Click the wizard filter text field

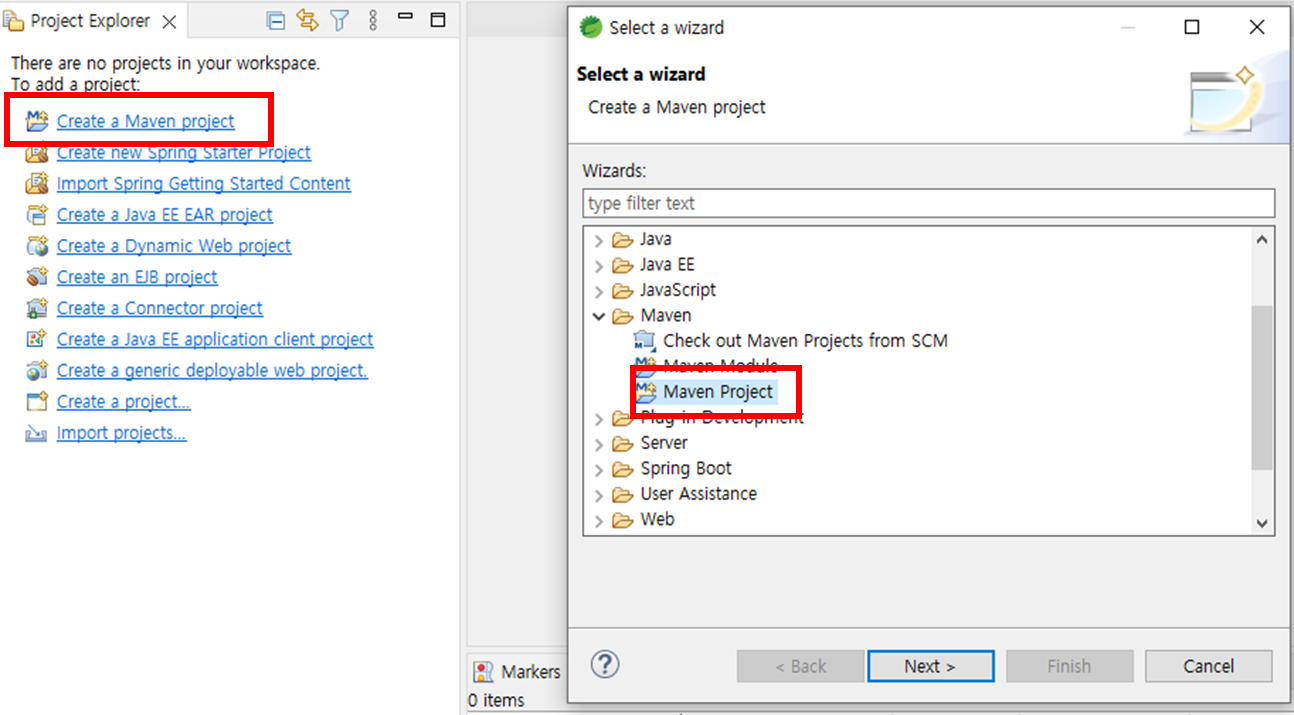click(x=928, y=203)
